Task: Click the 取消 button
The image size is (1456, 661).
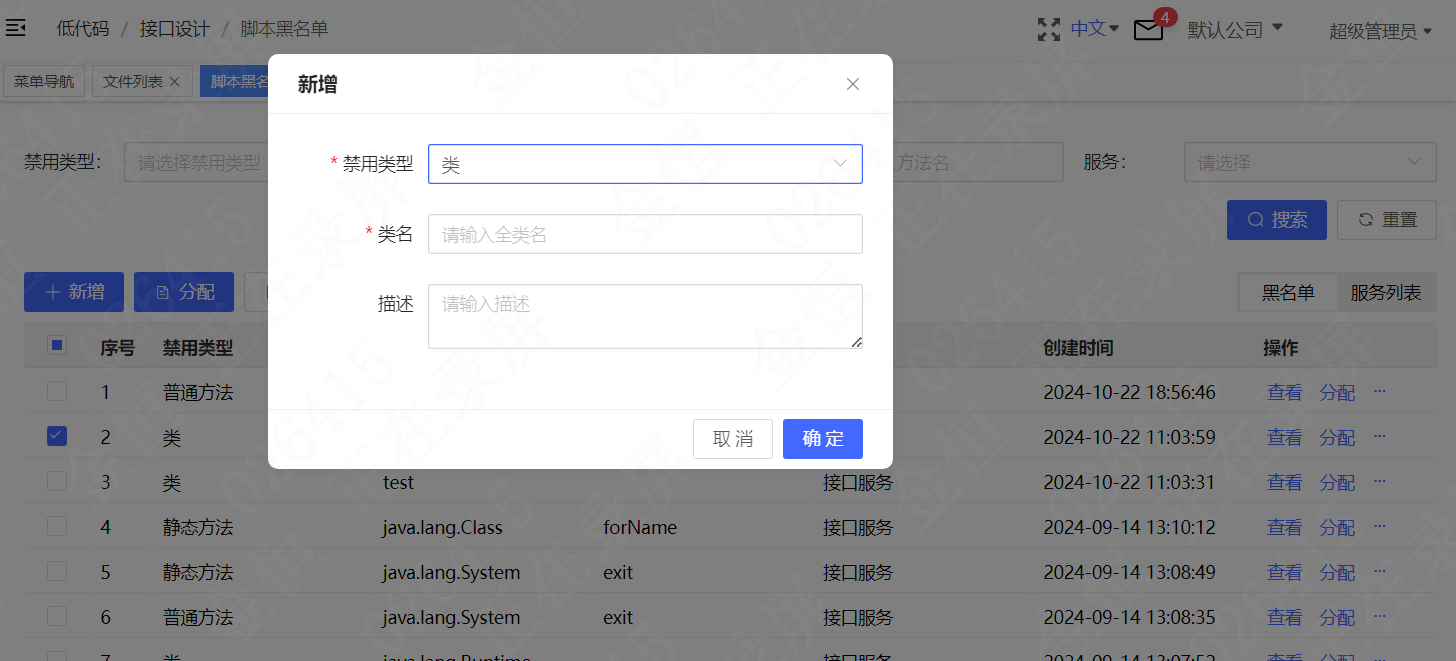Action: [x=733, y=439]
